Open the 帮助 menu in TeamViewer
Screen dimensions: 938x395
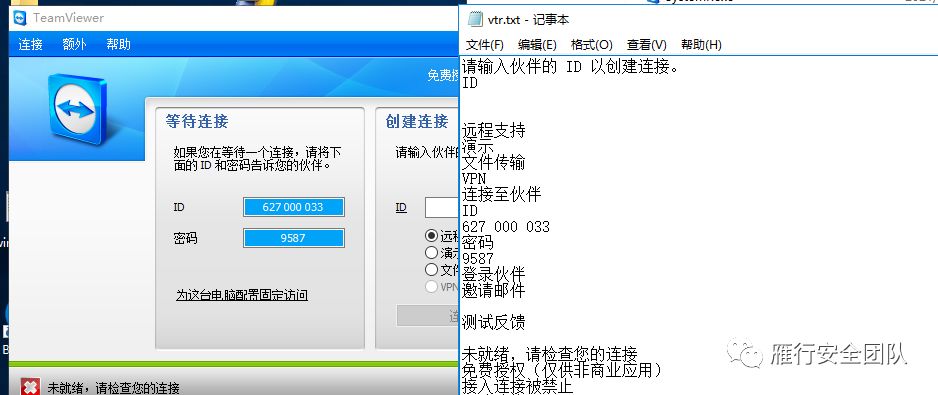118,44
